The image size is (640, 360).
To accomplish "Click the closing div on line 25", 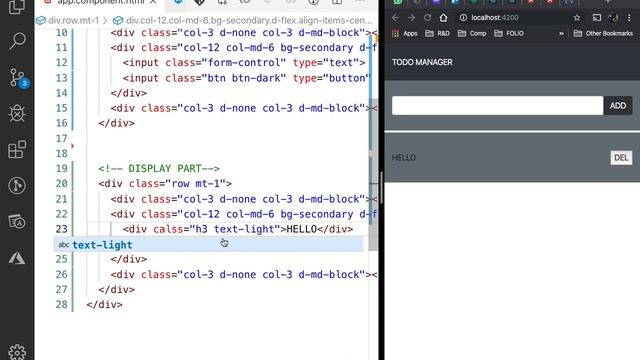I will click(129, 259).
